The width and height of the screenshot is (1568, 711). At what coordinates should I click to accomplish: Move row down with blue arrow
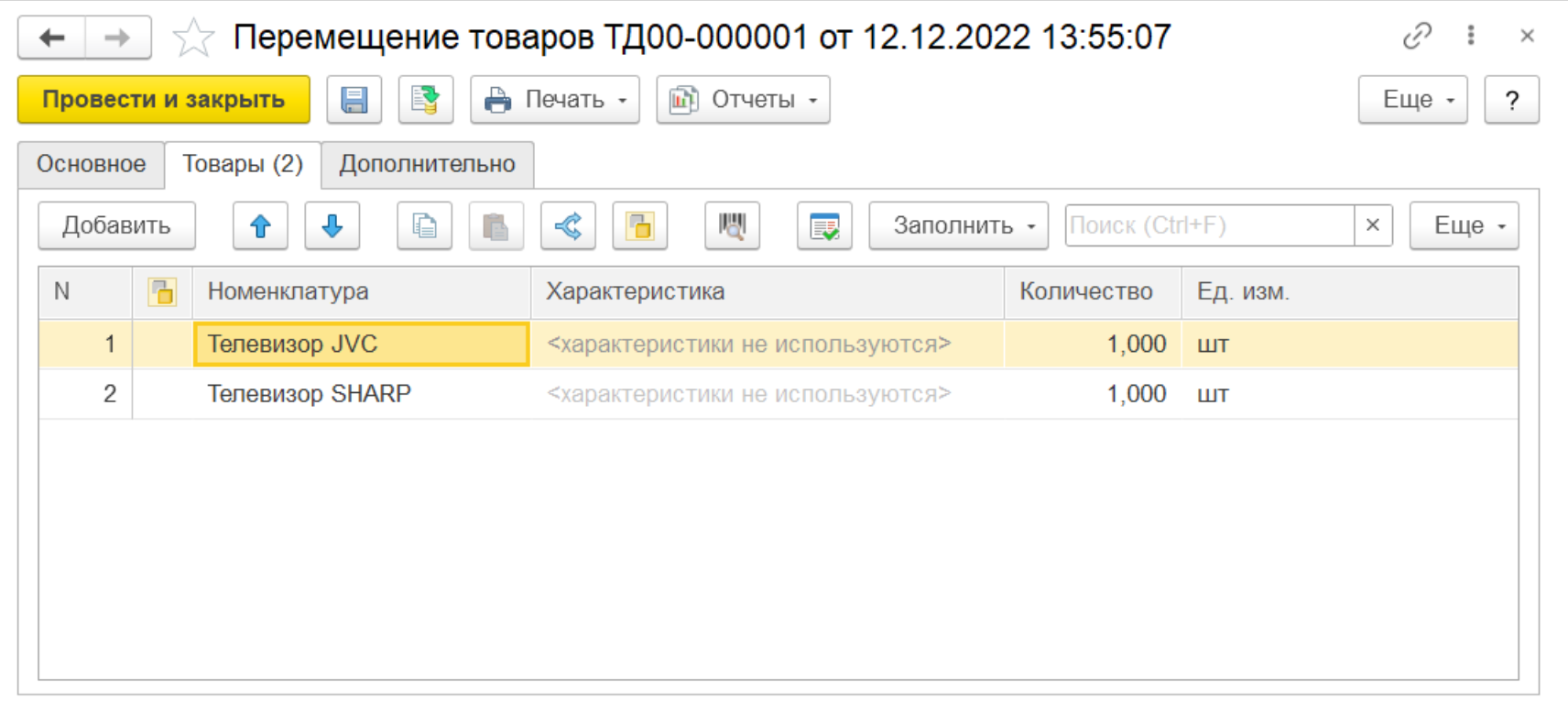click(x=332, y=226)
